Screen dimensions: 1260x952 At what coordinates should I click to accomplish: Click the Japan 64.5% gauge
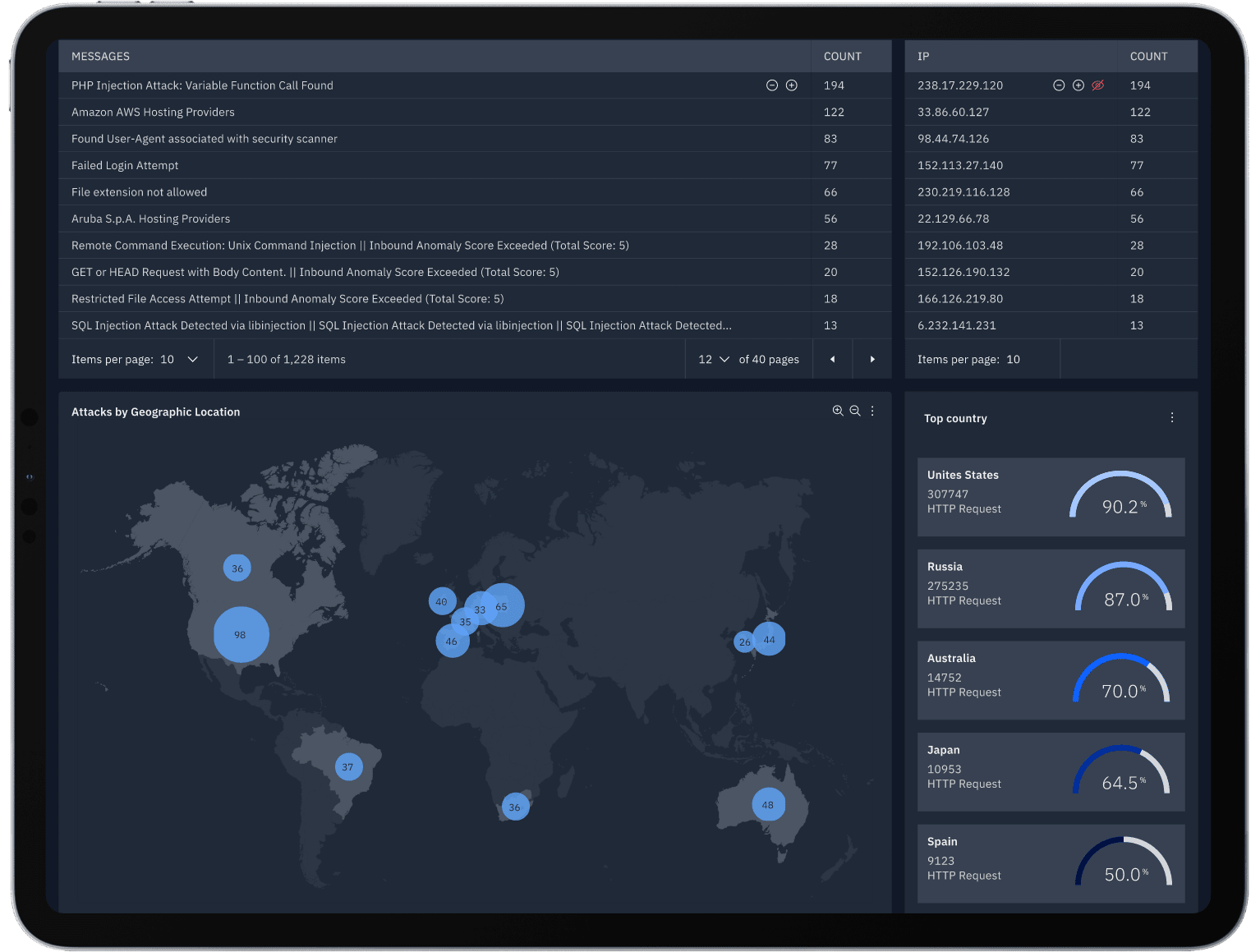tap(1121, 770)
